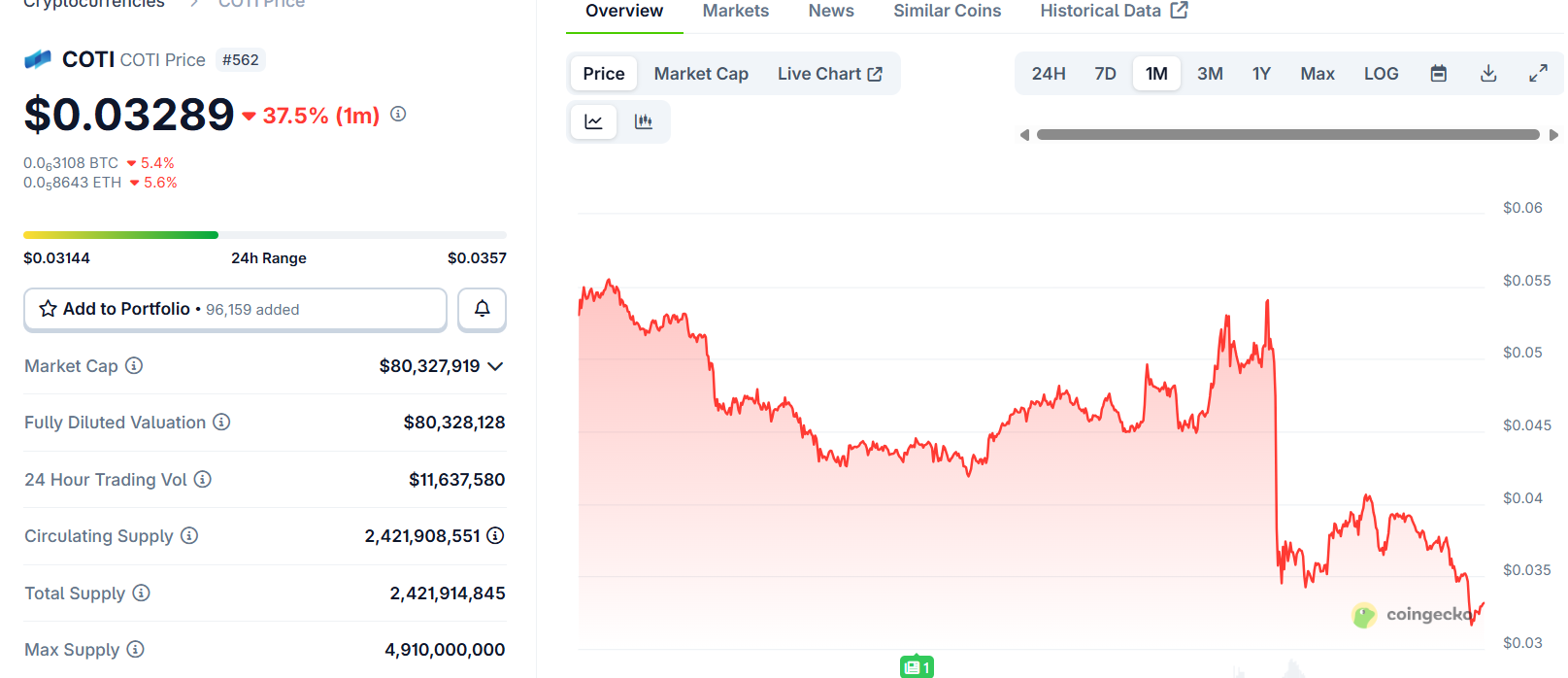Open the Markets tab

[736, 11]
